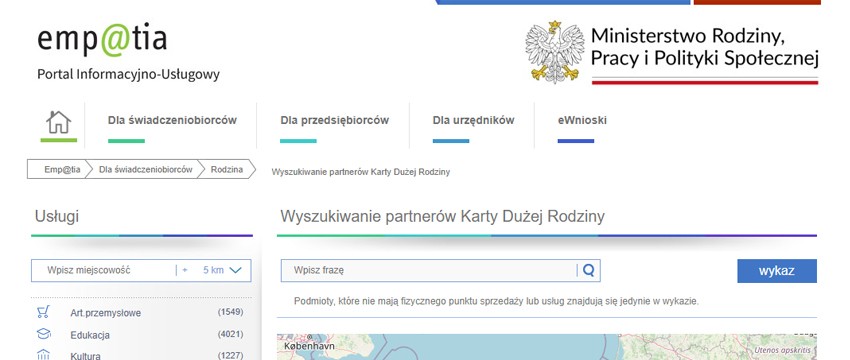
Task: Click the shopping cart icon for Art.przemysłowe
Action: pyautogui.click(x=43, y=312)
